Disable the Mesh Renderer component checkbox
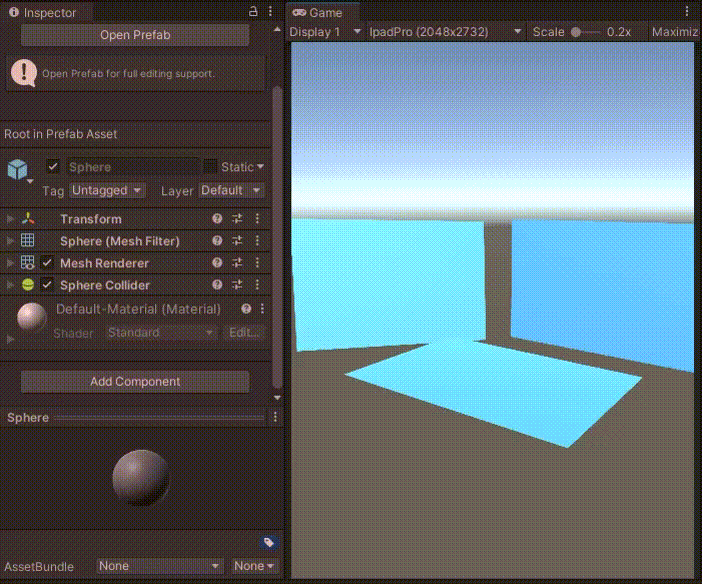702x584 pixels. (47, 262)
